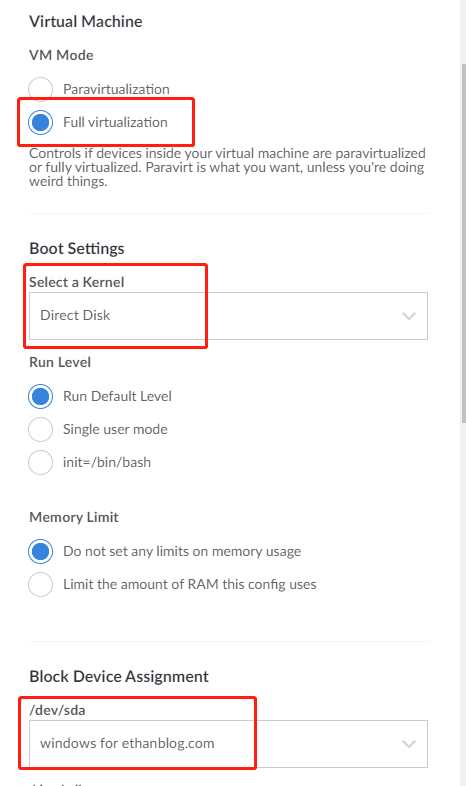Select the Paravirtualization radio button
Screen dimensions: 466x786
pos(41,89)
